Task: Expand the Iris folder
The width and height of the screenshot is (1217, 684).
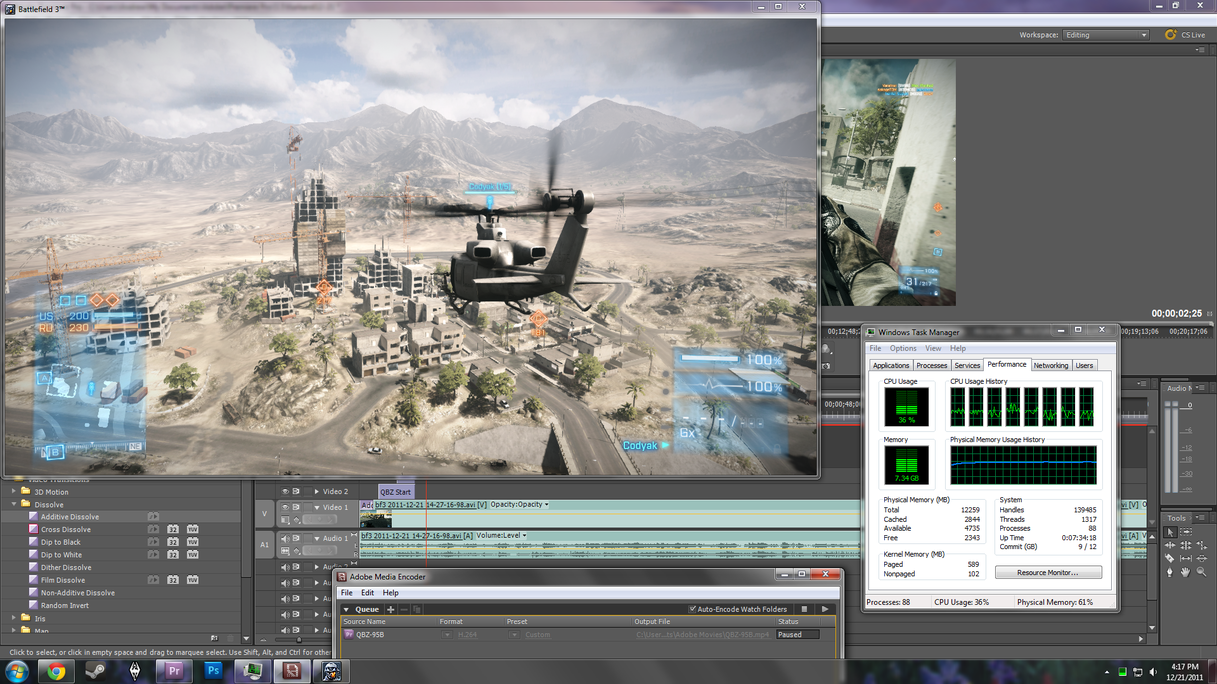Action: [14, 618]
